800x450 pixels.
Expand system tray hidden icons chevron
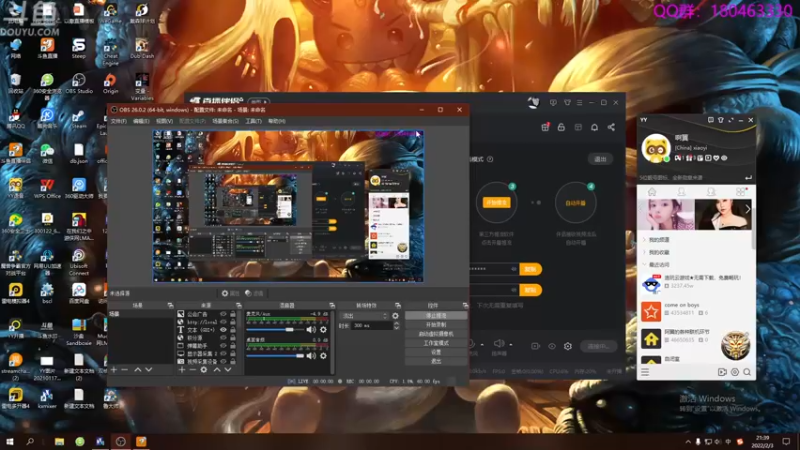click(688, 441)
